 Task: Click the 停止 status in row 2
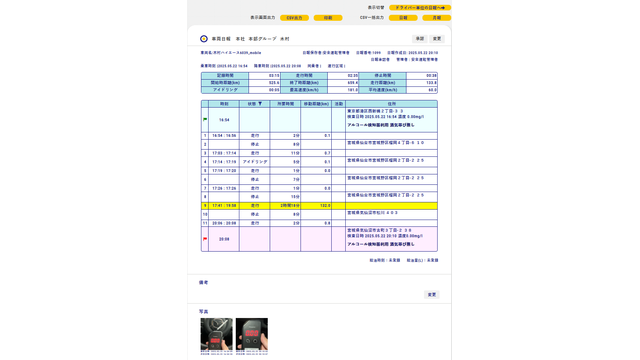255,144
